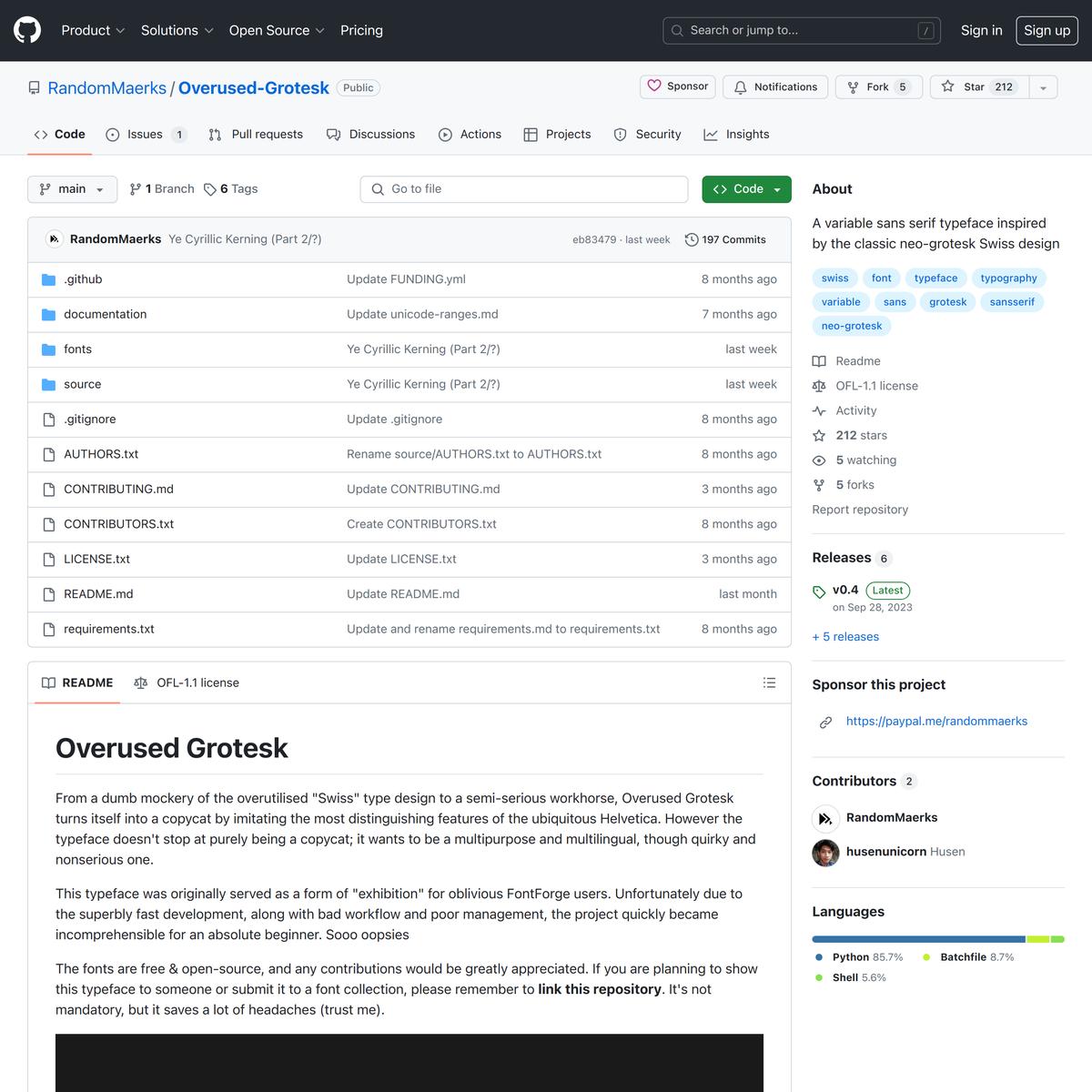Click the husenunicorn profile avatar

coord(825,853)
